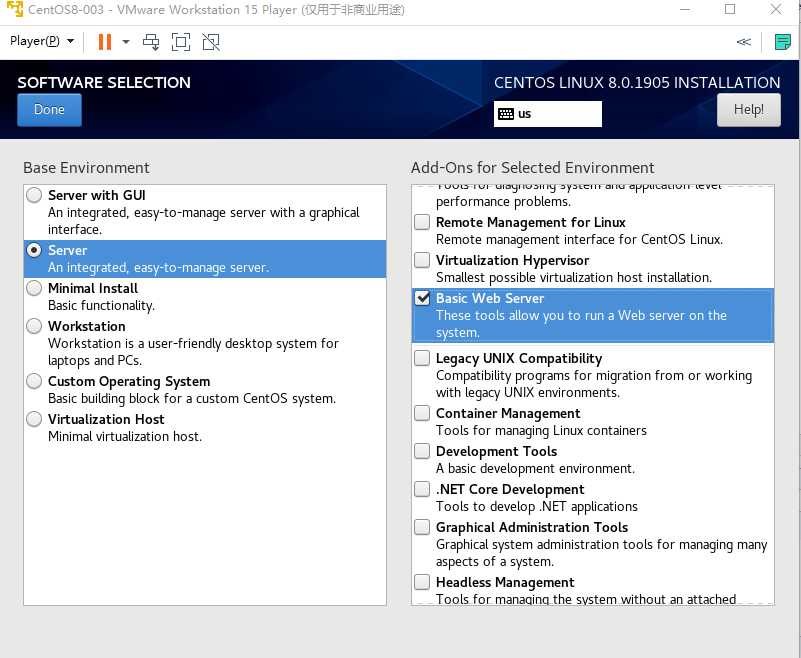This screenshot has width=801, height=658.
Task: Send Ctrl+Alt+Del to virtual machine
Action: (151, 42)
